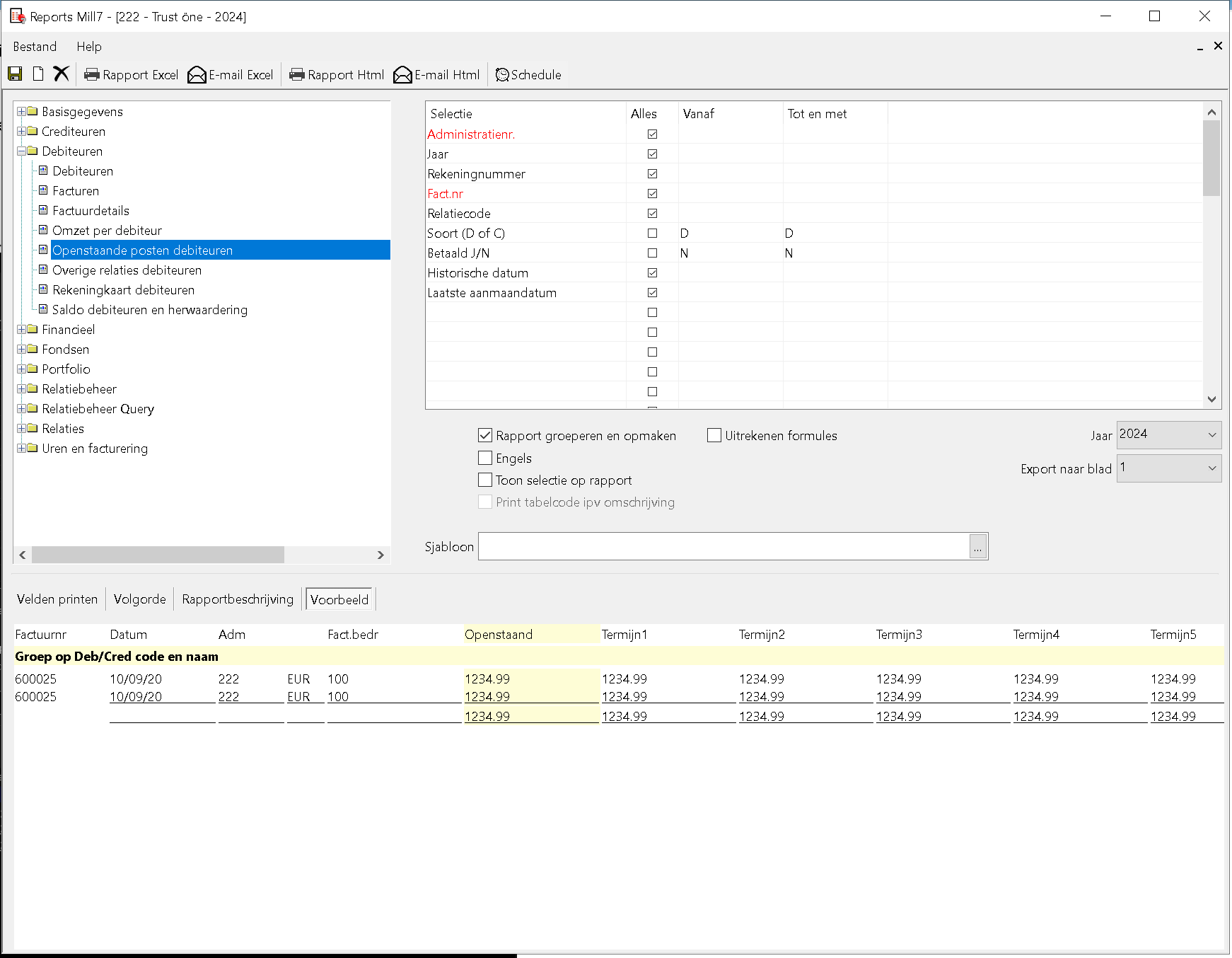Open the Export naar blad dropdown

(1169, 468)
